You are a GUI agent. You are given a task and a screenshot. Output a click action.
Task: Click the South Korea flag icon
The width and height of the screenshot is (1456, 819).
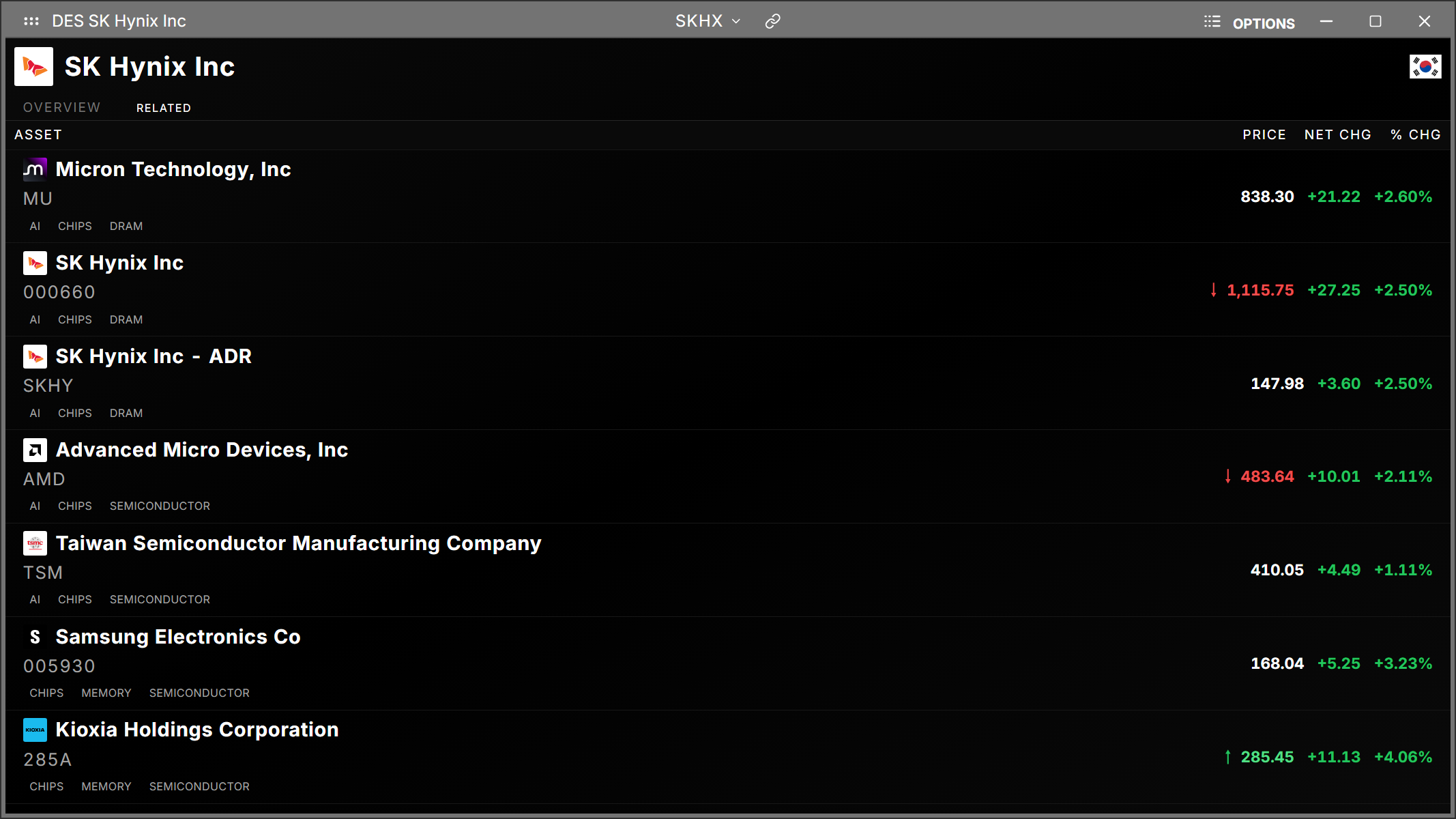click(x=1425, y=67)
